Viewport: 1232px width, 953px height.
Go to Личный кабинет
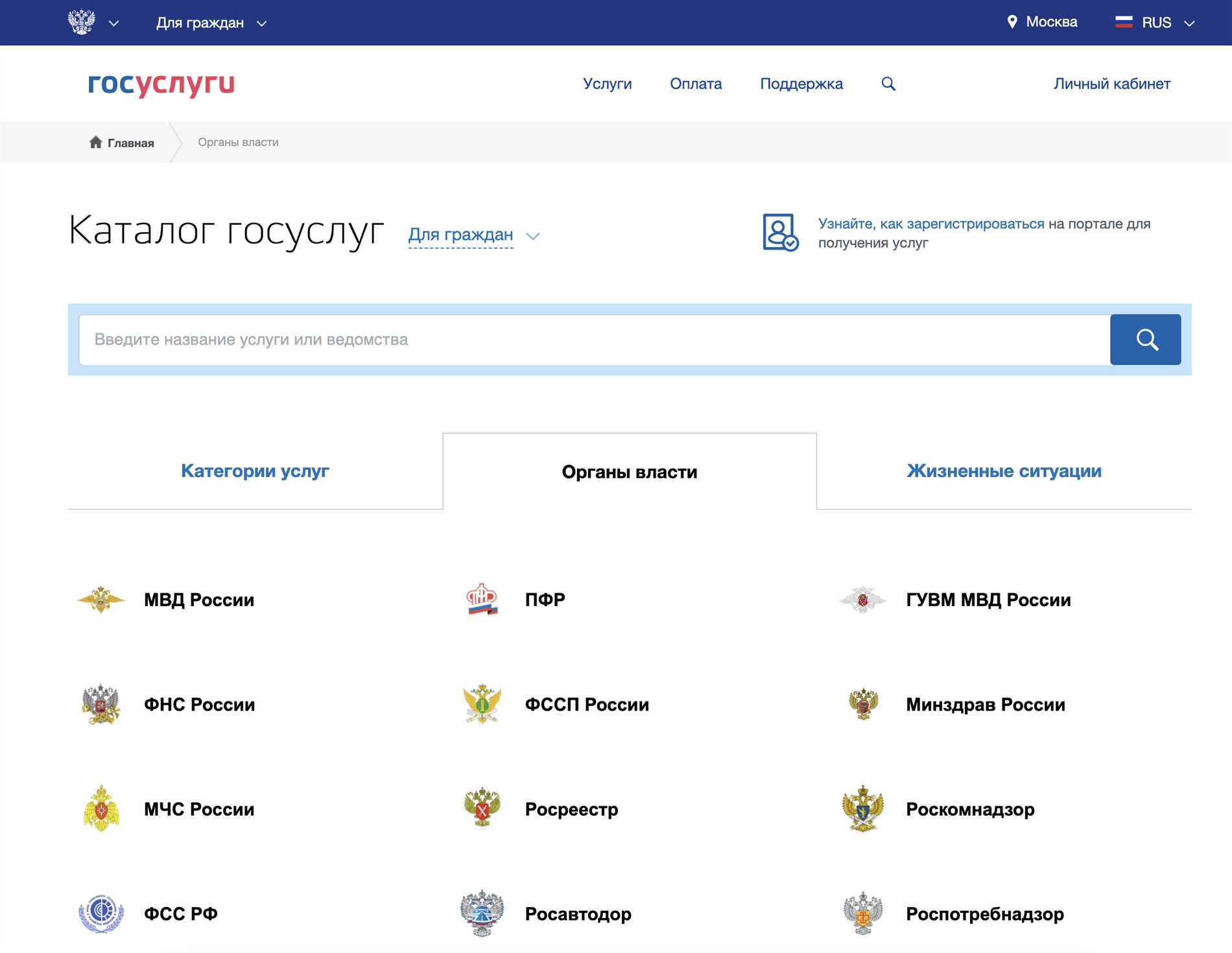click(1112, 84)
